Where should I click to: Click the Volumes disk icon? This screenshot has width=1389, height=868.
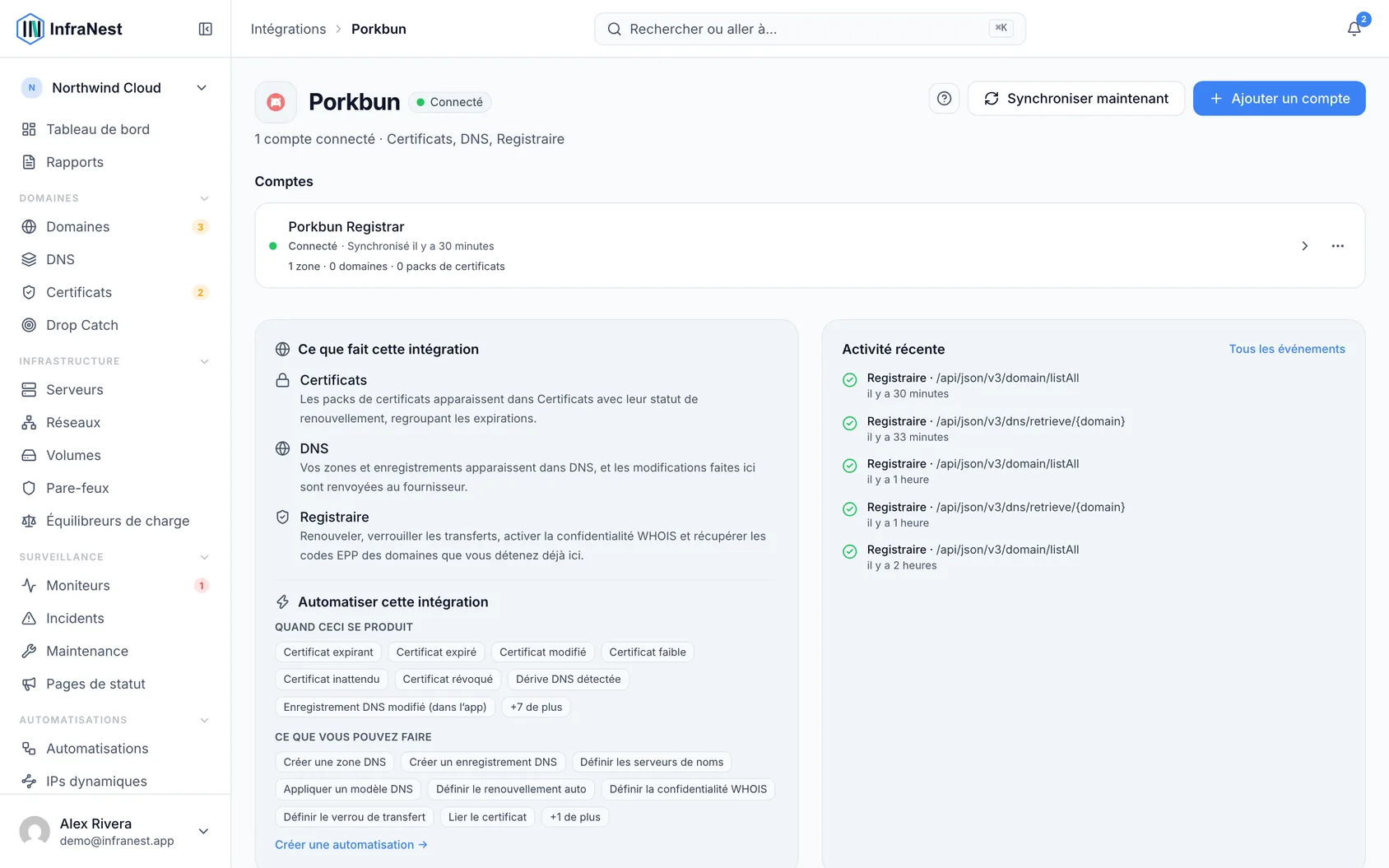[29, 455]
